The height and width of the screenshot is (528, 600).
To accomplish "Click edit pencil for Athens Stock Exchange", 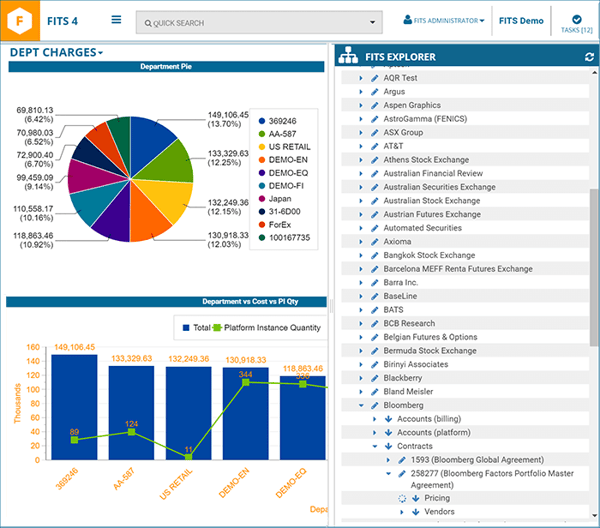I will point(375,160).
